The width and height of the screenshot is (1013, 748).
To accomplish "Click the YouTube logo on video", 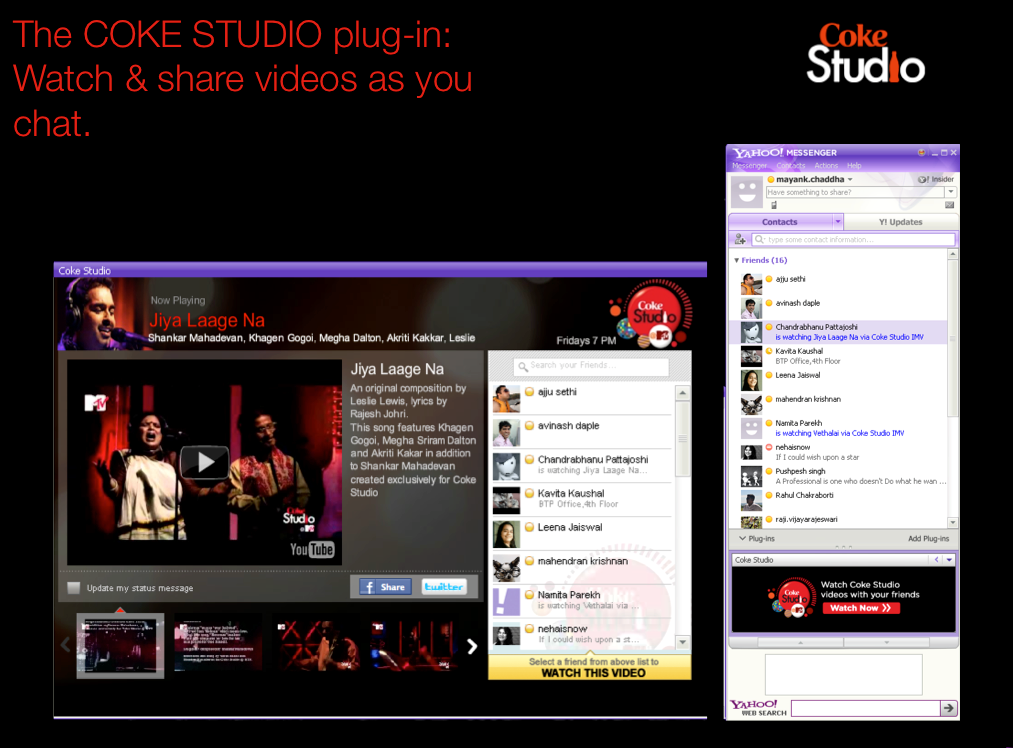I will click(312, 549).
